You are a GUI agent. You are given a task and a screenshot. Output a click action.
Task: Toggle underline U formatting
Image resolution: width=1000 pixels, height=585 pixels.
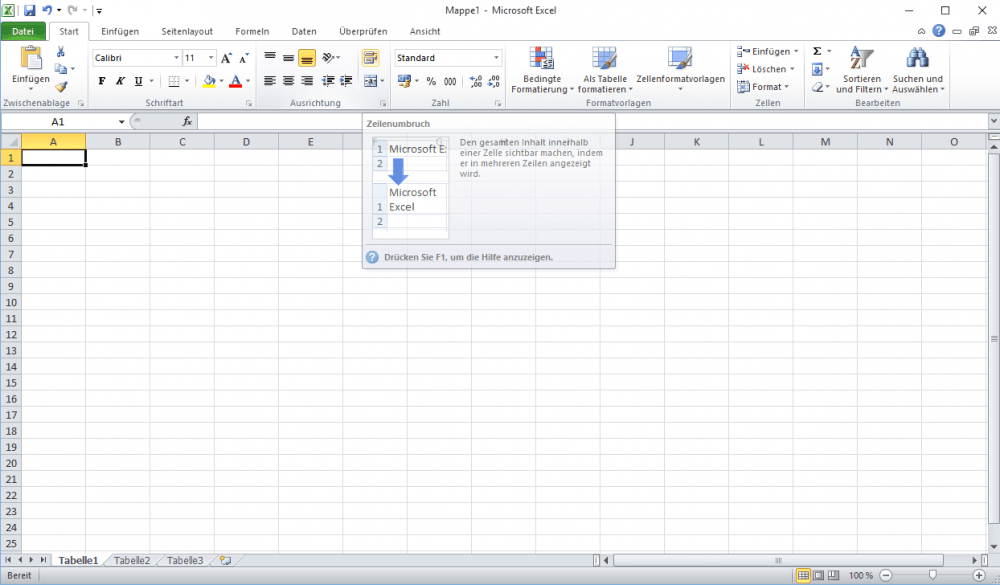[x=138, y=81]
